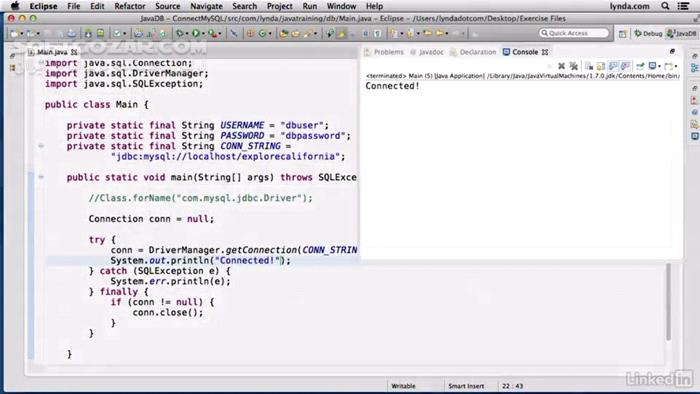Click the Back navigation yellow arrow
700x394 pixels.
click(x=440, y=33)
